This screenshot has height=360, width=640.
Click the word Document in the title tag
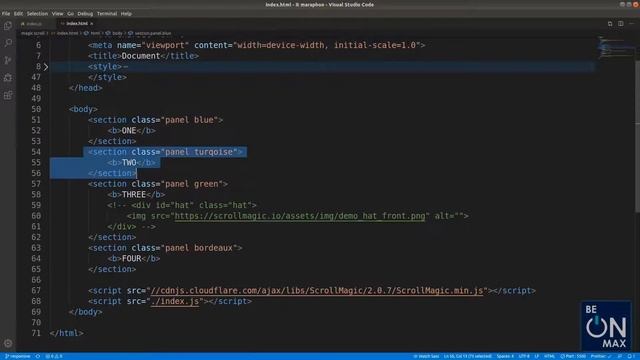coord(141,56)
